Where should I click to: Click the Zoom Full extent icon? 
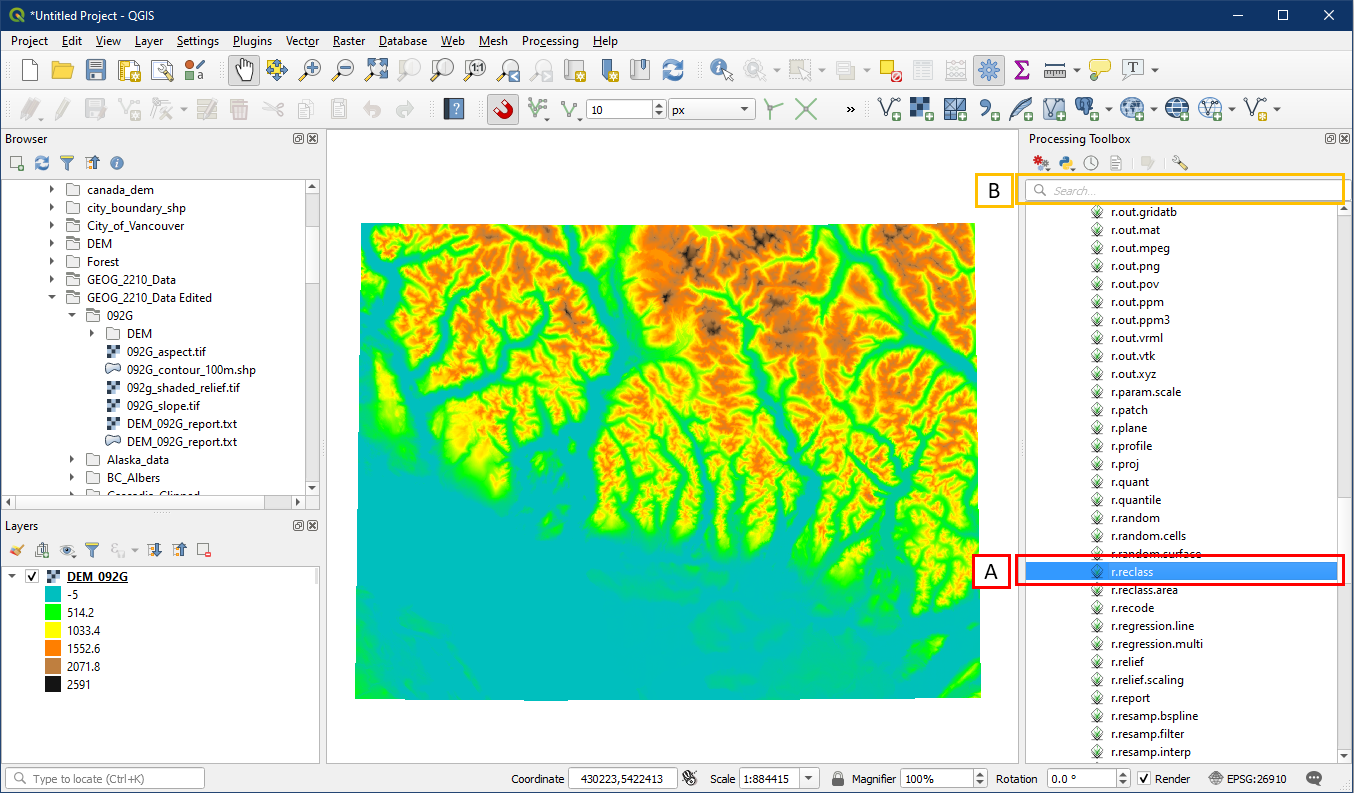click(x=376, y=70)
